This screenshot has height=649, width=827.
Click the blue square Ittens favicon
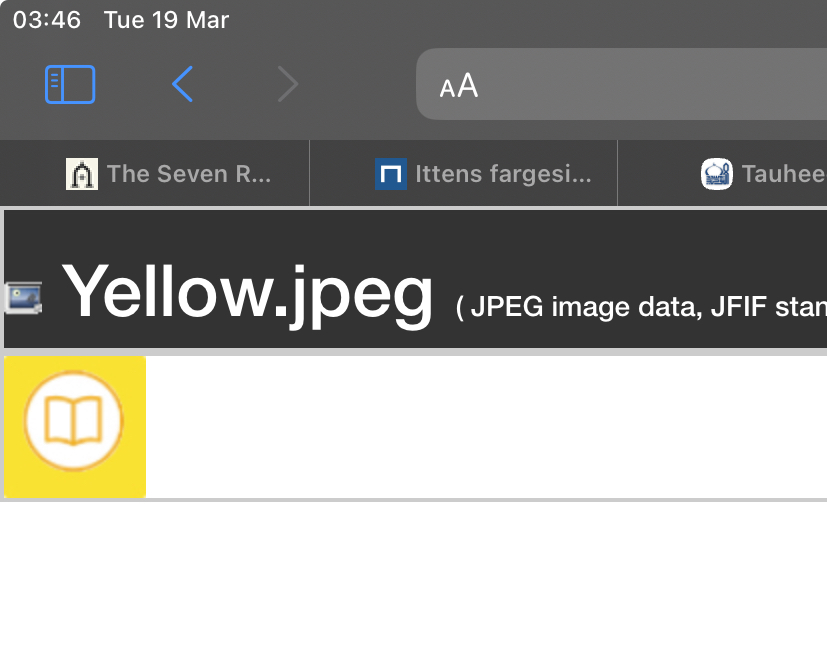click(391, 174)
